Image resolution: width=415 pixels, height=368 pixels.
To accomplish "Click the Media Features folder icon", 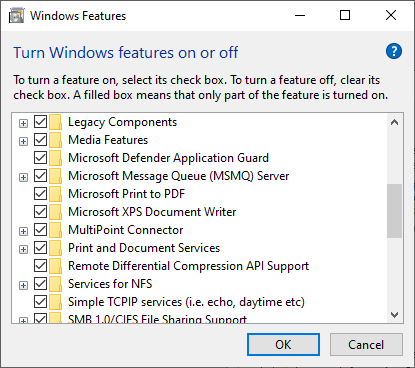I will point(55,140).
